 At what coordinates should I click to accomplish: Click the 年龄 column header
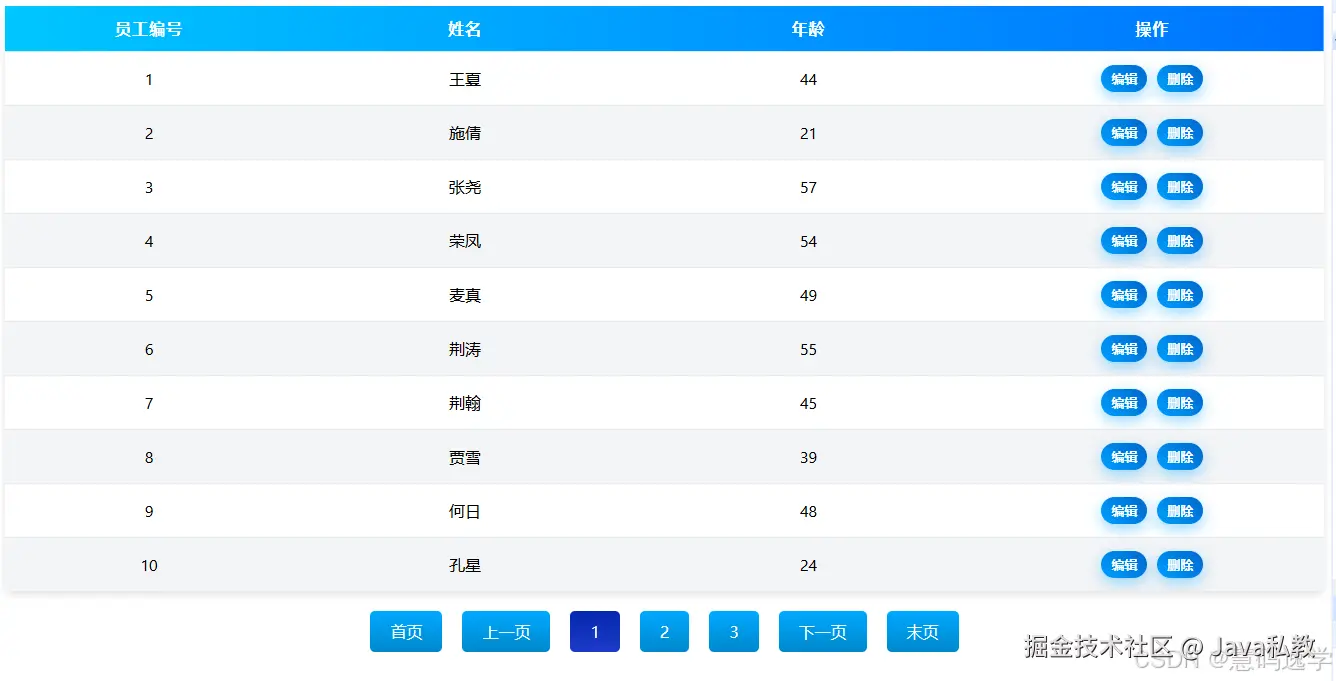pyautogui.click(x=808, y=29)
